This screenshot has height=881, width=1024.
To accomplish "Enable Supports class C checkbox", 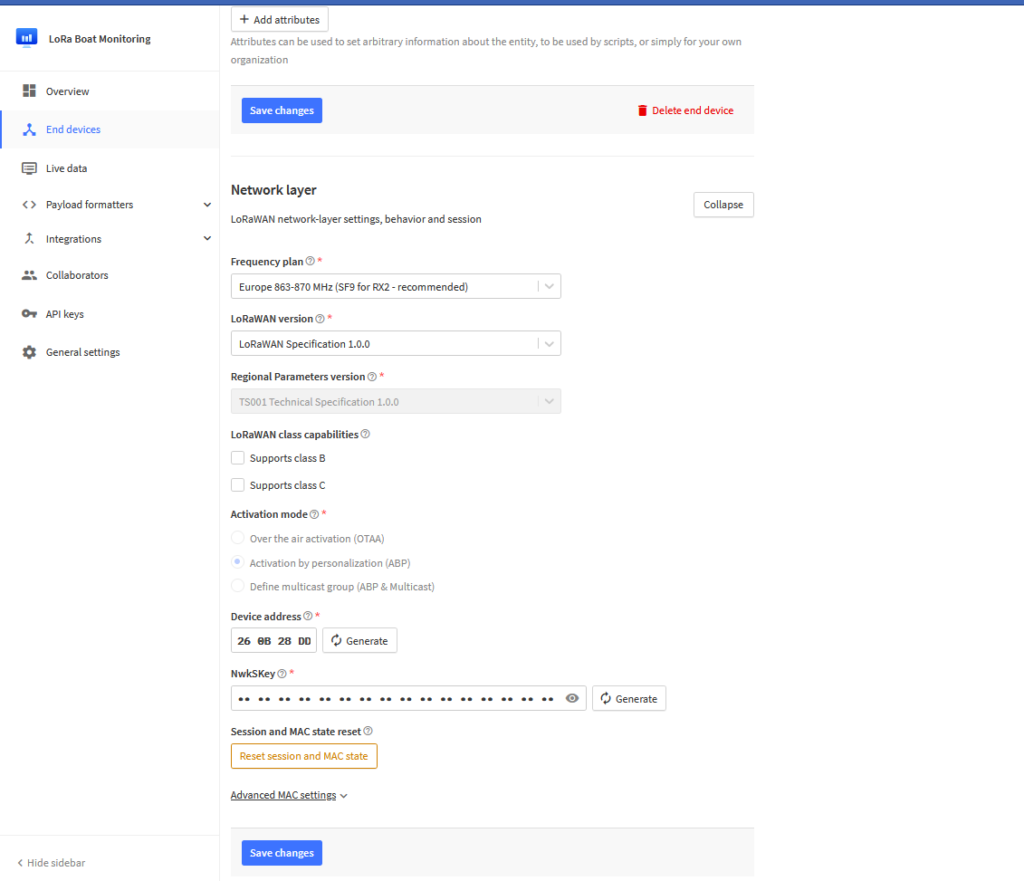I will (x=238, y=485).
